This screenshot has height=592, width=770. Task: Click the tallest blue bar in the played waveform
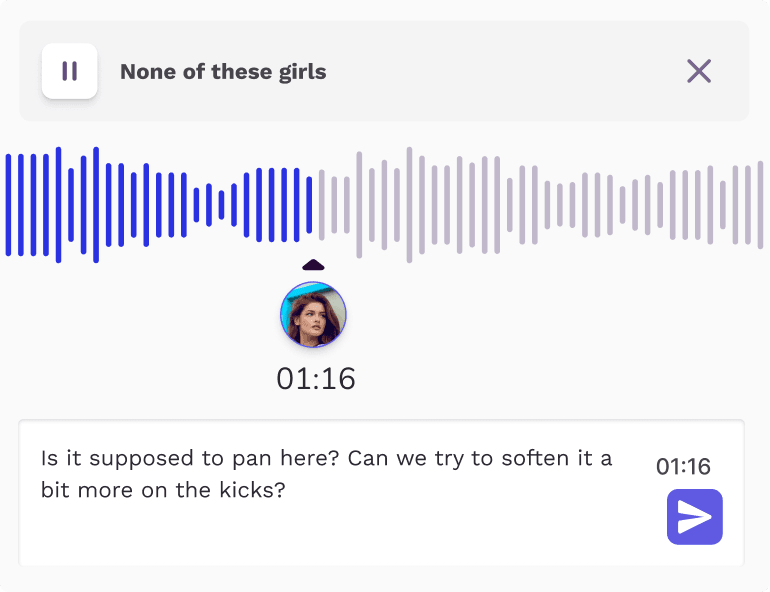click(96, 204)
